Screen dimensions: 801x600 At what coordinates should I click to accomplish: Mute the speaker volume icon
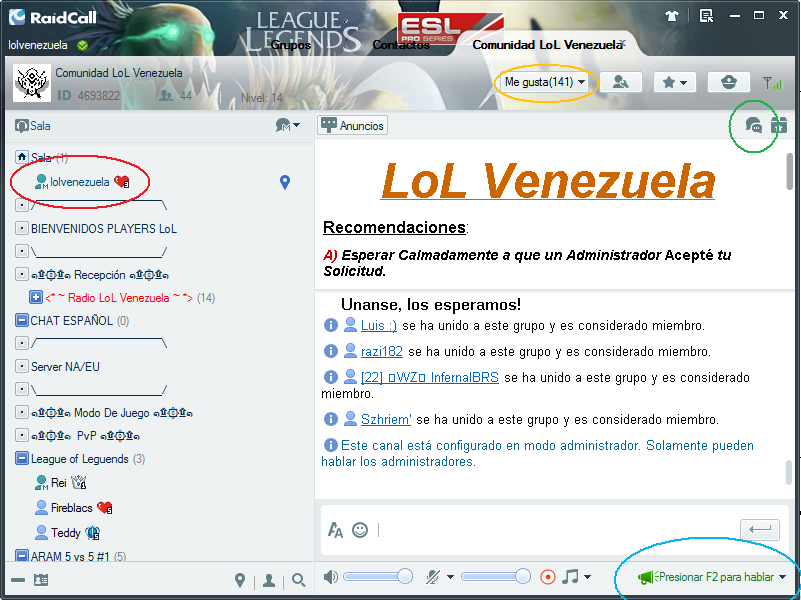pyautogui.click(x=331, y=577)
